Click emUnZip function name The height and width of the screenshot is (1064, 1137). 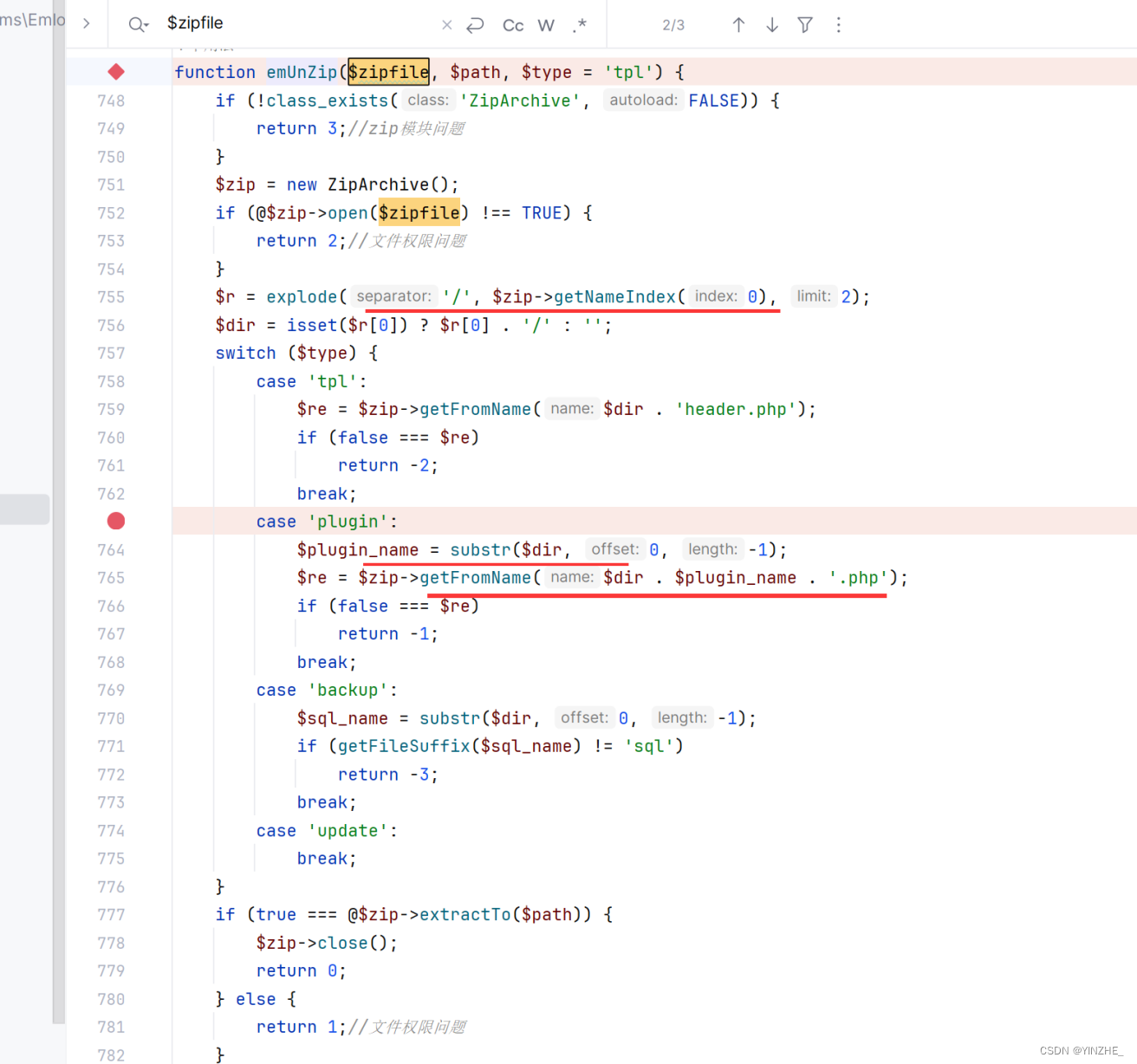(x=302, y=72)
